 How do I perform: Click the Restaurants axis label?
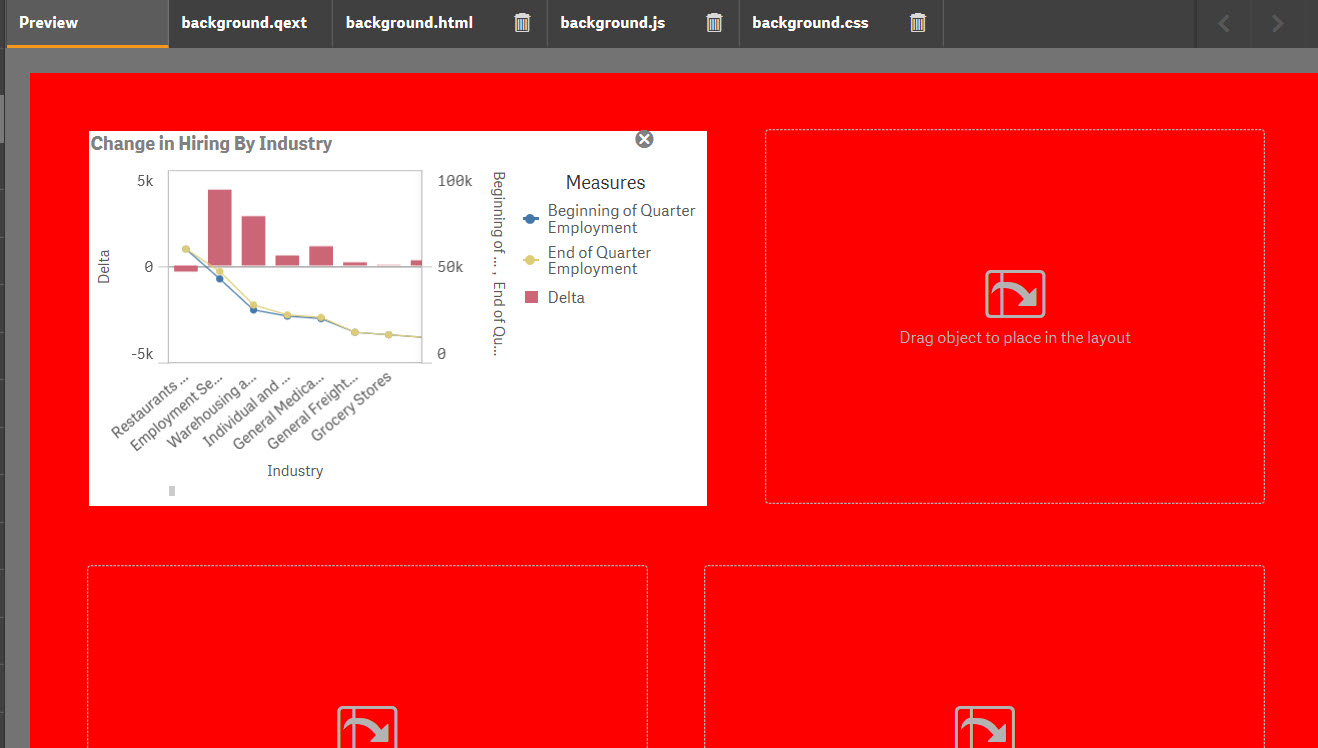[x=150, y=409]
